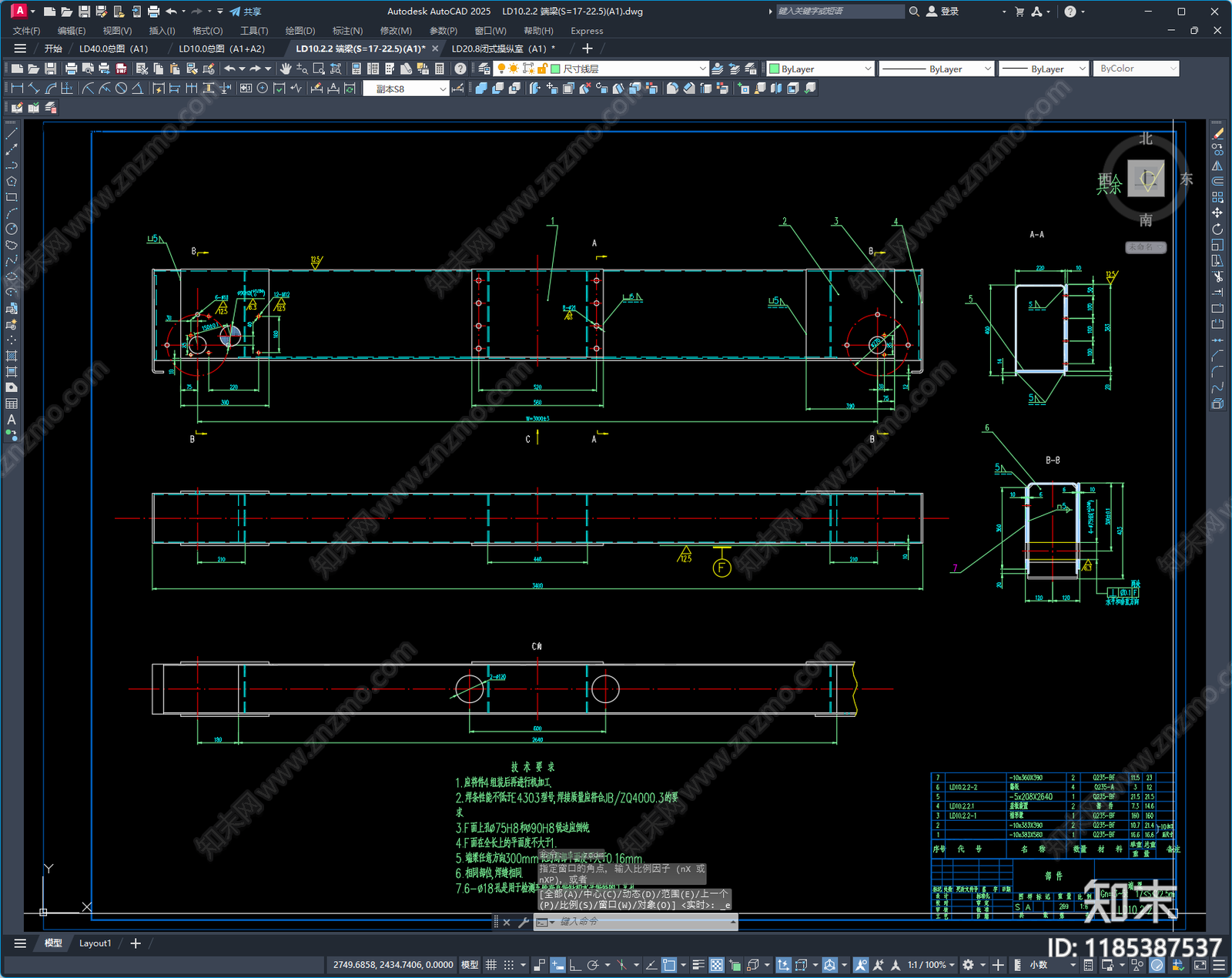
Task: Toggle lineweight display in the status bar
Action: 698,965
